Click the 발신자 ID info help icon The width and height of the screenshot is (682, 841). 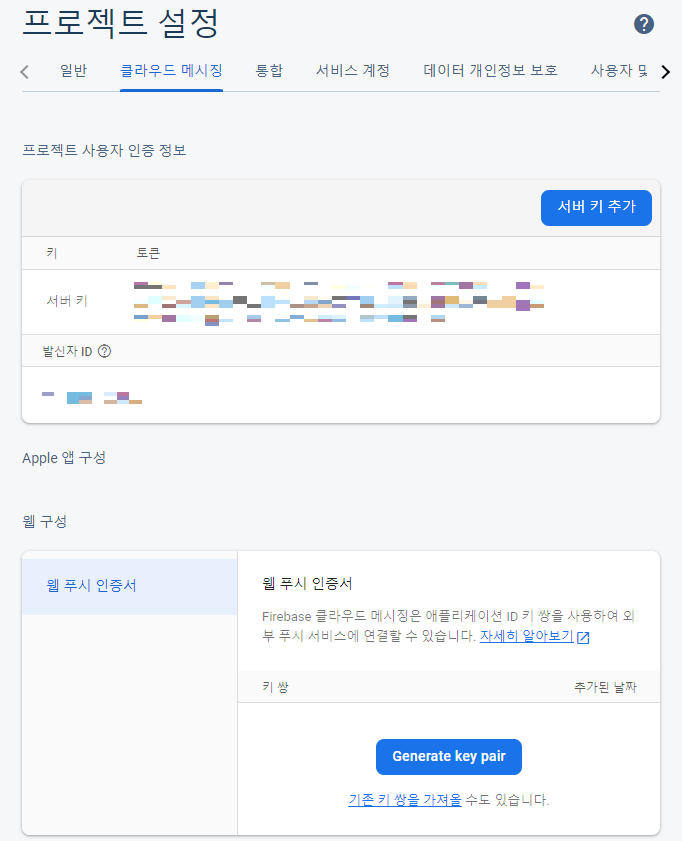(105, 351)
